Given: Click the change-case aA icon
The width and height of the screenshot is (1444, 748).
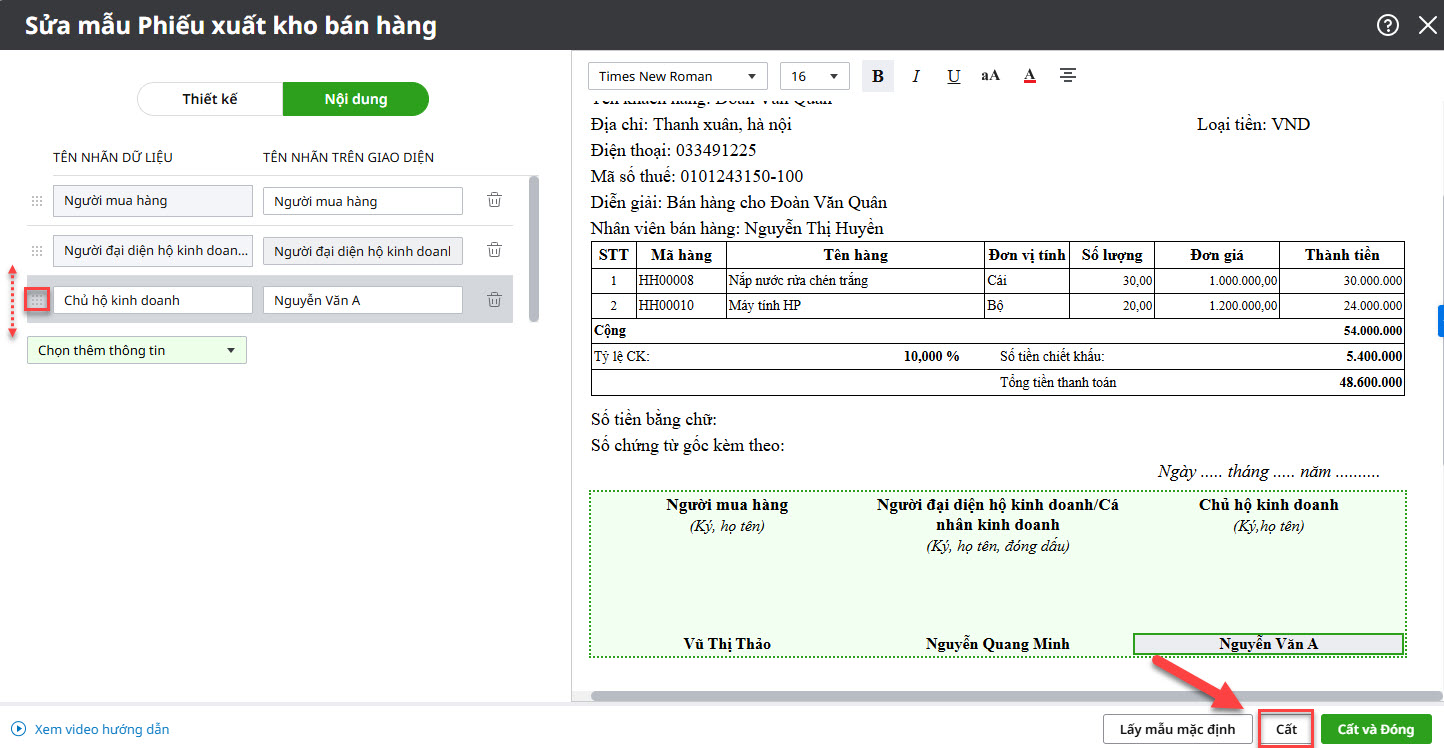Looking at the screenshot, I should [990, 76].
